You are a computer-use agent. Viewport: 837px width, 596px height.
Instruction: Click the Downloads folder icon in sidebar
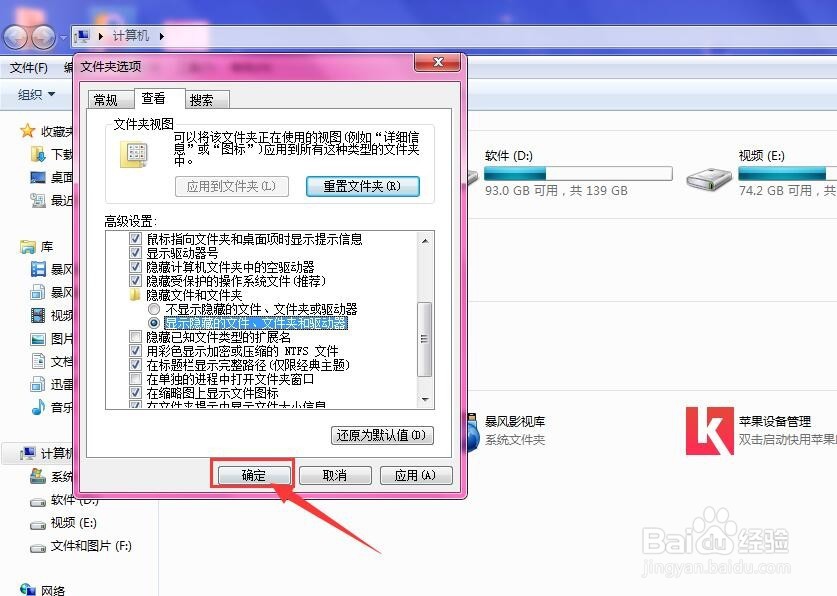click(38, 154)
